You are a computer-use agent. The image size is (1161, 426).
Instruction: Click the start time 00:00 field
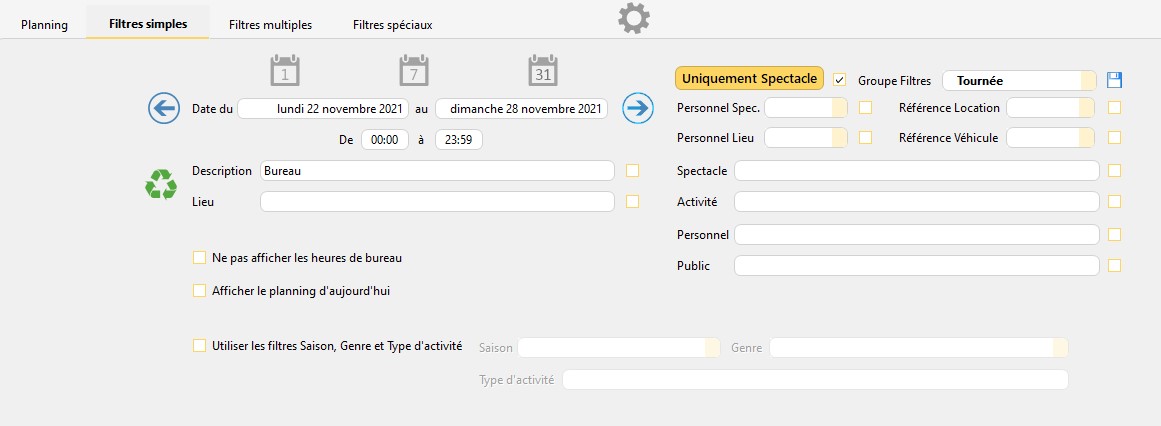(384, 141)
